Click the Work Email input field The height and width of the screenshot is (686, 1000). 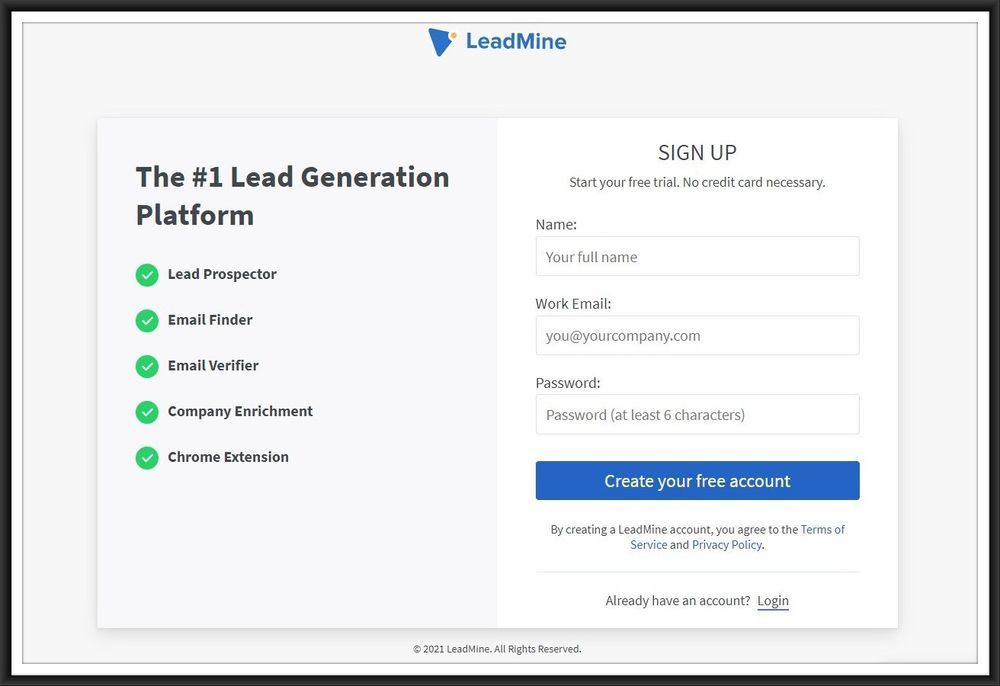(697, 335)
